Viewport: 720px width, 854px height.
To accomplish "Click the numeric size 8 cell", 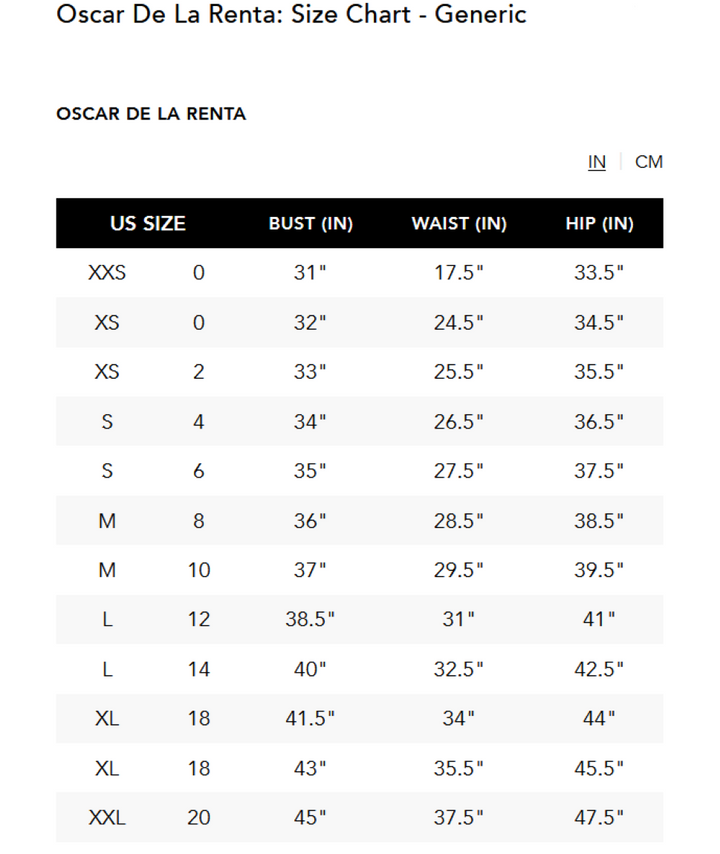I will click(199, 521).
